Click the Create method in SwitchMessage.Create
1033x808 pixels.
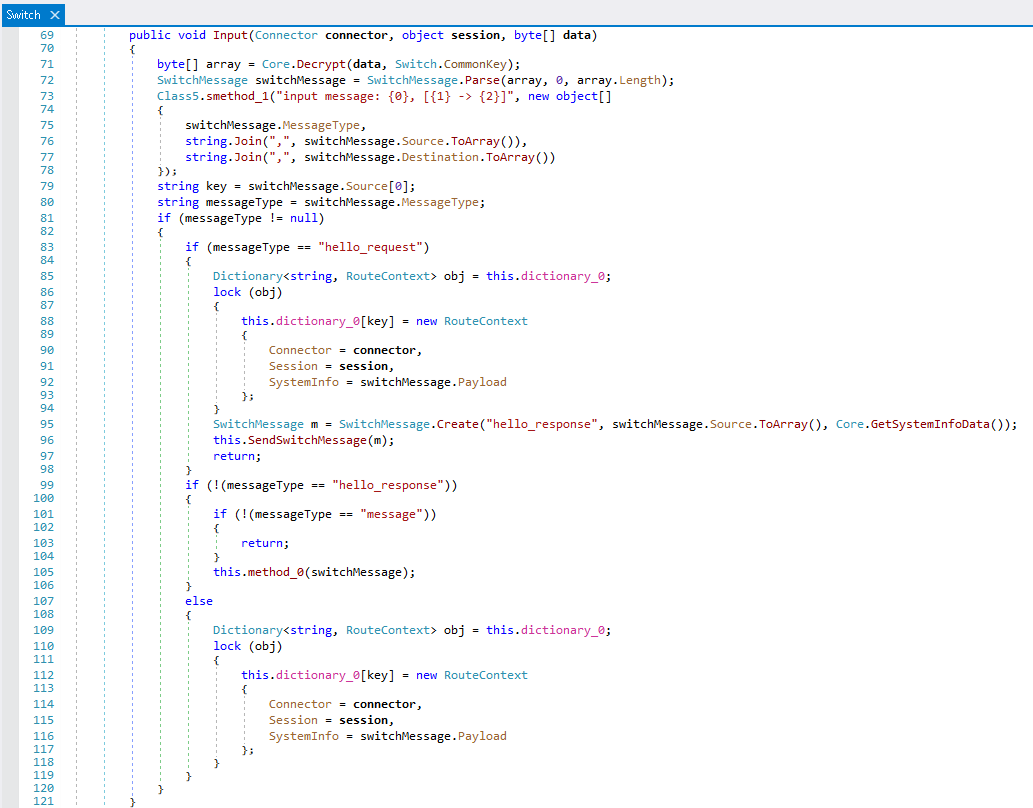pyautogui.click(x=458, y=424)
